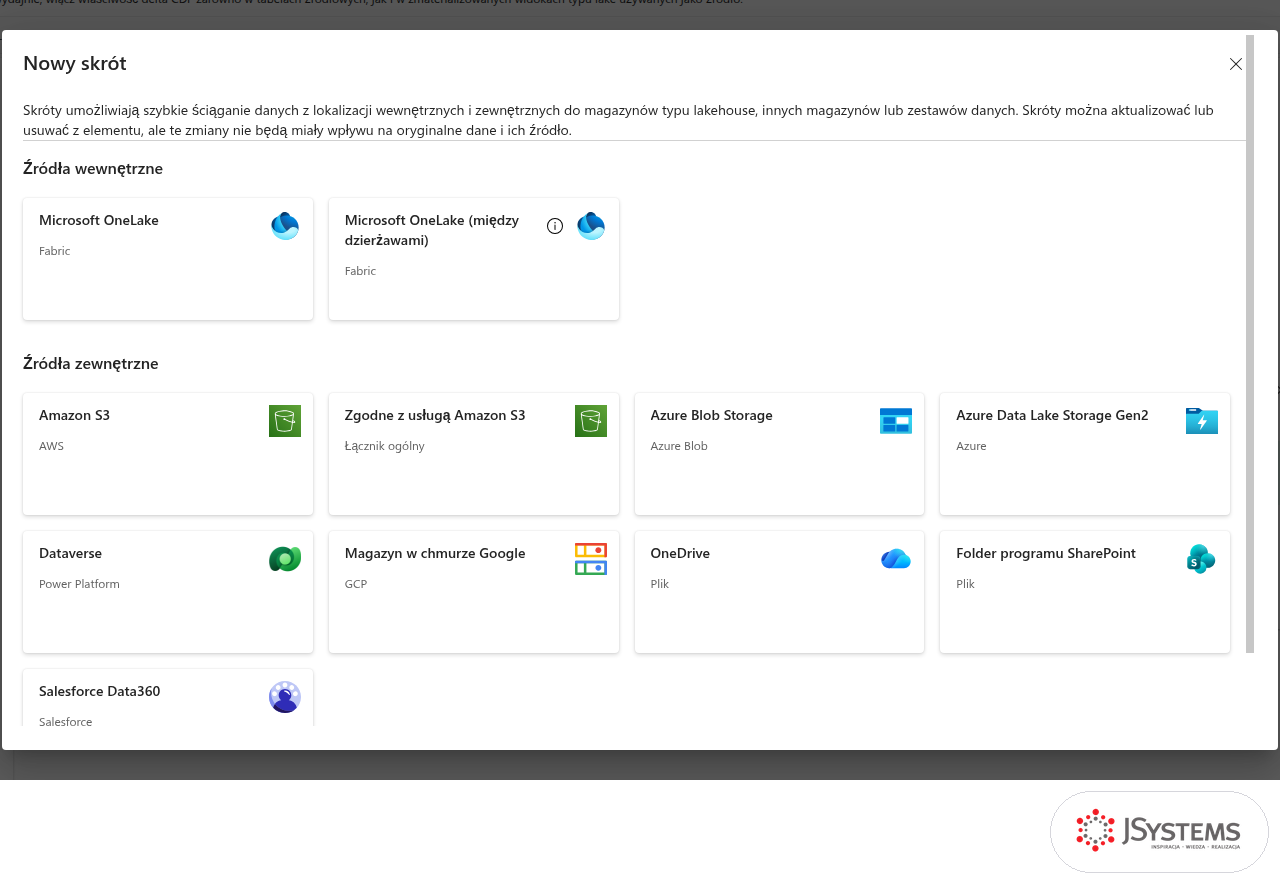Click the Amazon S3 bucket icon
The image size is (1280, 884).
[x=285, y=421]
